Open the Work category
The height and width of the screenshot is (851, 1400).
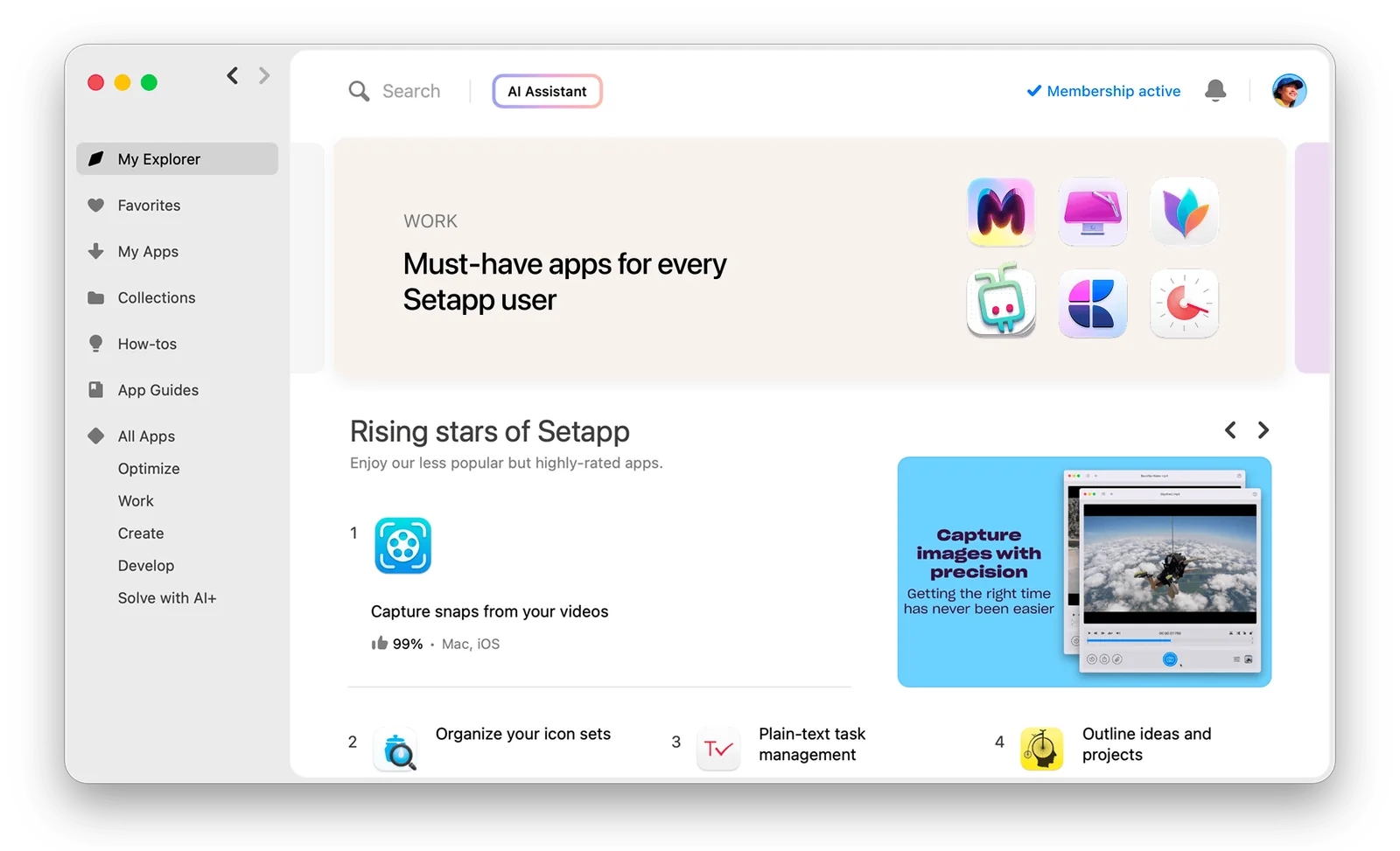(136, 501)
